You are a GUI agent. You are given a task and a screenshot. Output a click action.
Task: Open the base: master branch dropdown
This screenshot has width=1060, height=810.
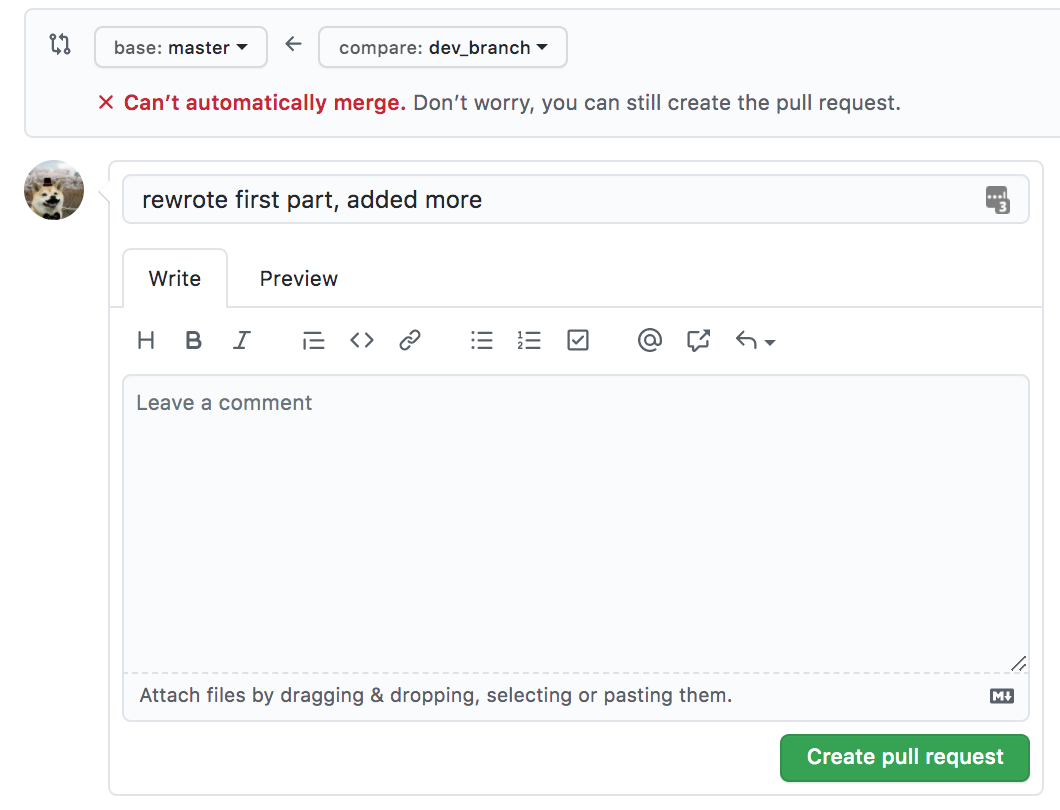(181, 48)
